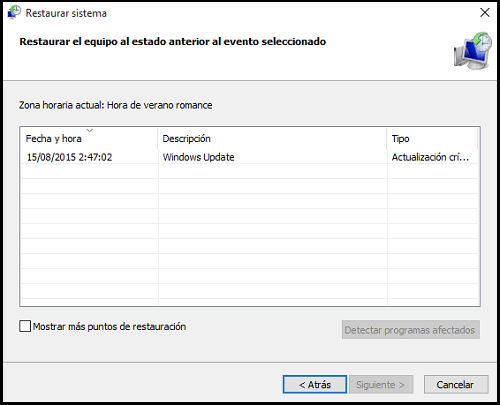Click the Siguiente button
Viewport: 500px width, 405px height.
tap(381, 384)
